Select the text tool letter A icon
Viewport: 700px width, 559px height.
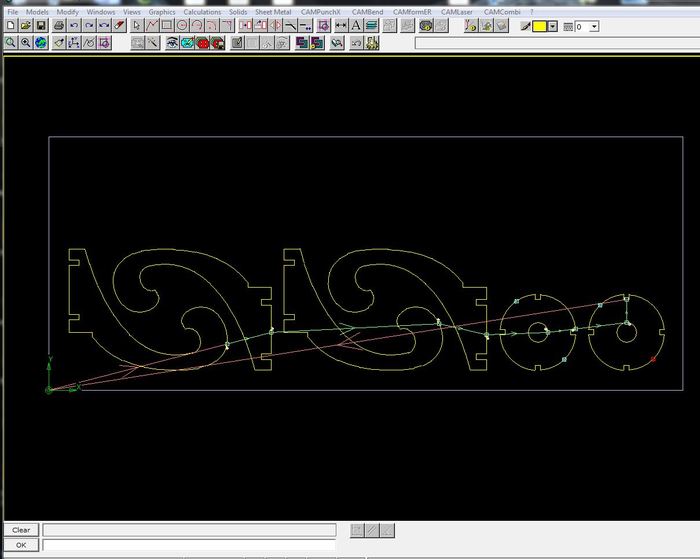point(356,26)
